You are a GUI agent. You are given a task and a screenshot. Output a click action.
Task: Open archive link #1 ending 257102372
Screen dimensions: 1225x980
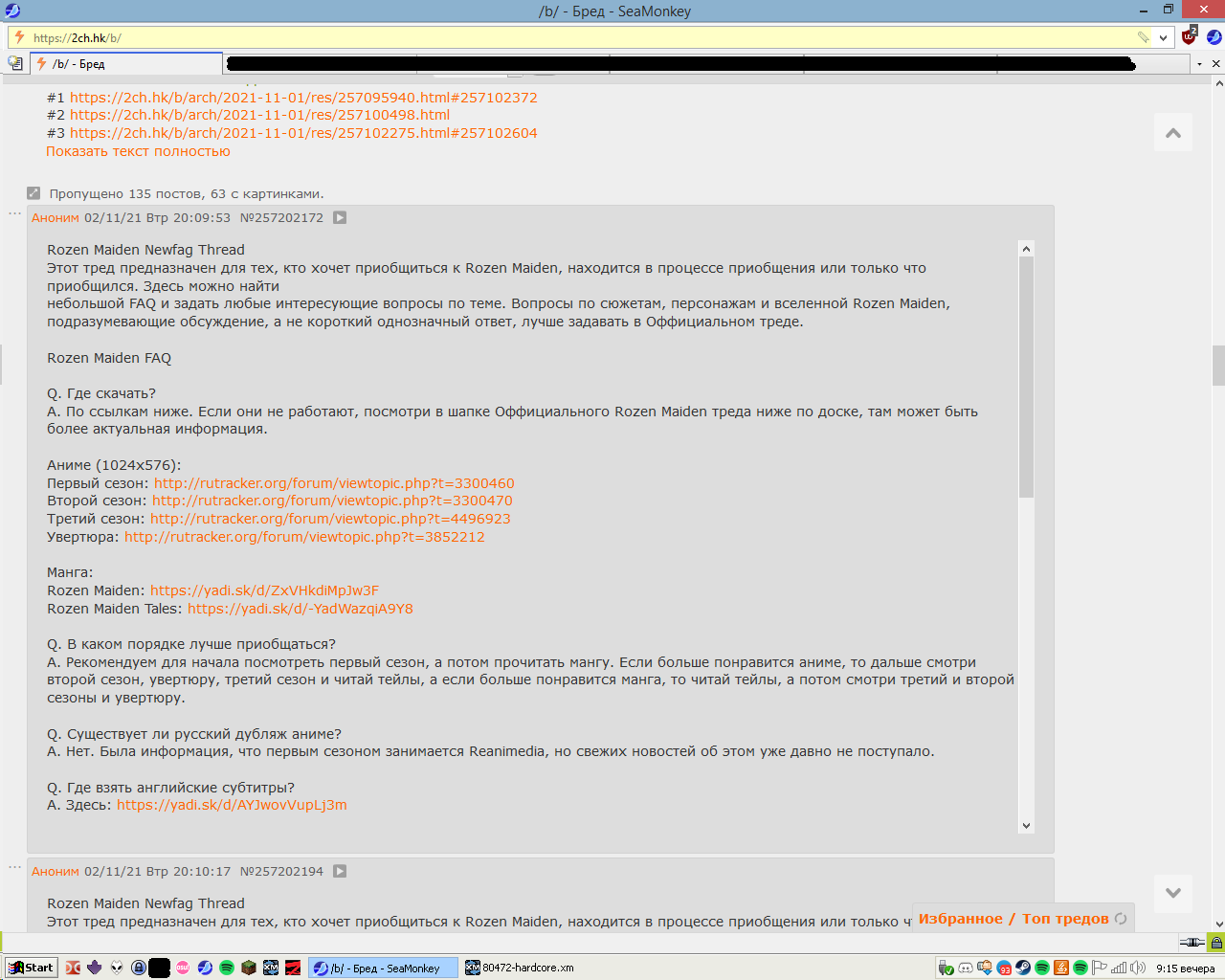[303, 98]
